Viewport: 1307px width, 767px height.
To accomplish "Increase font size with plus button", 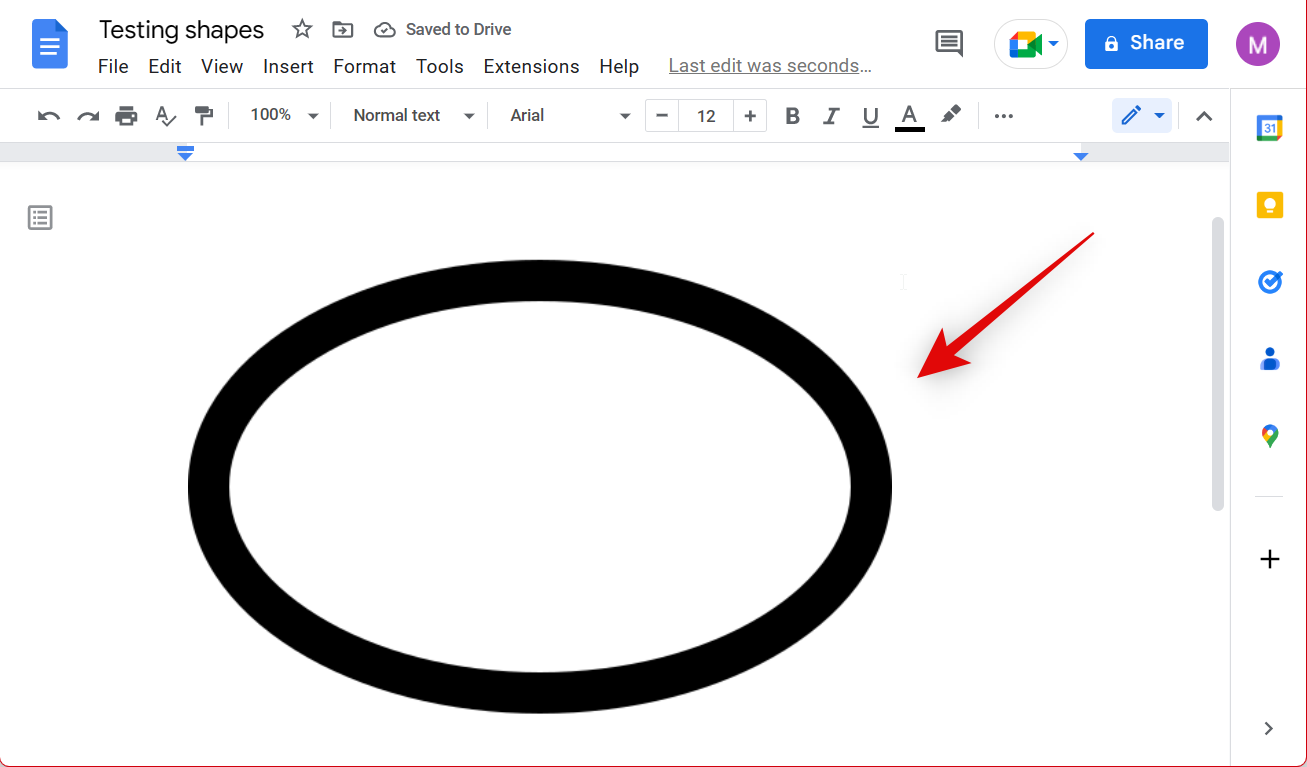I will [x=750, y=116].
